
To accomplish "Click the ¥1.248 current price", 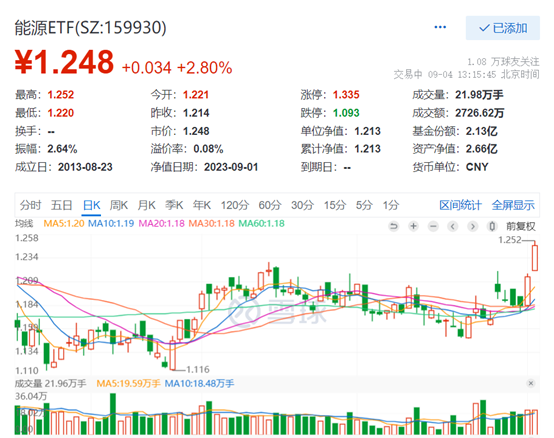I will coord(64,62).
